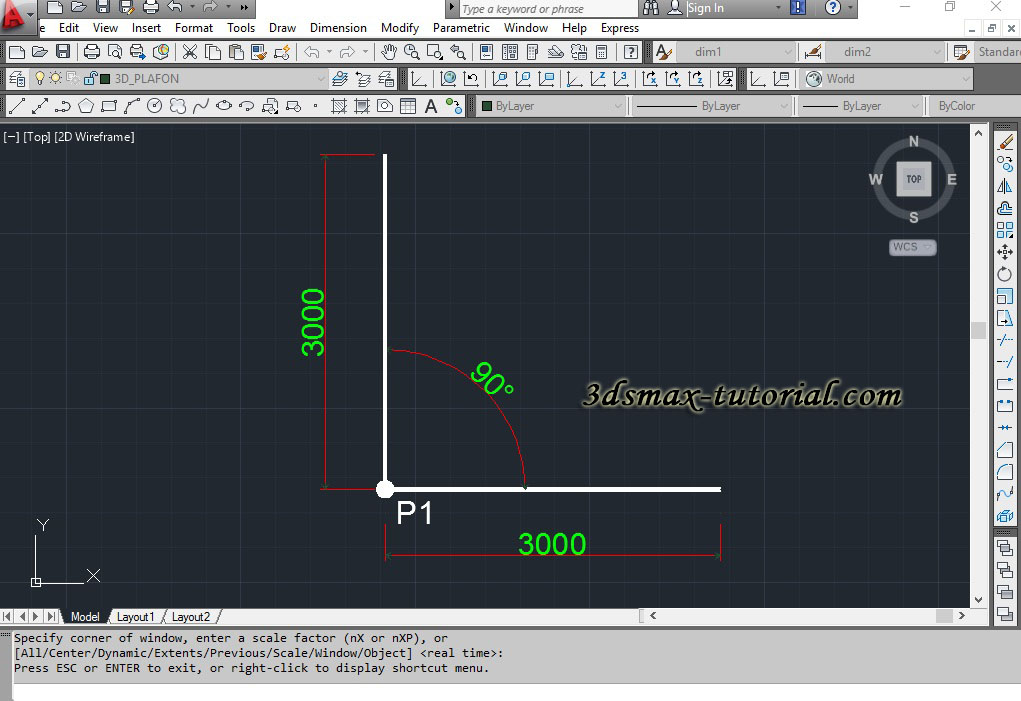Screen dimensions: 1021x701
Task: Select the Spline draw tool
Action: click(x=201, y=106)
